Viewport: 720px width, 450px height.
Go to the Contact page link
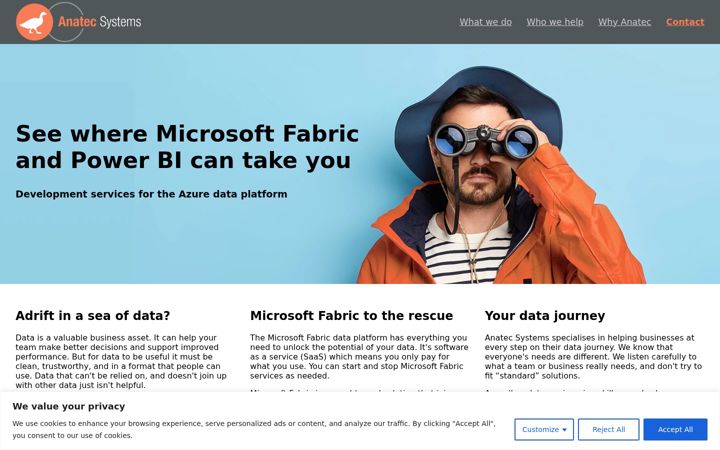tap(685, 22)
